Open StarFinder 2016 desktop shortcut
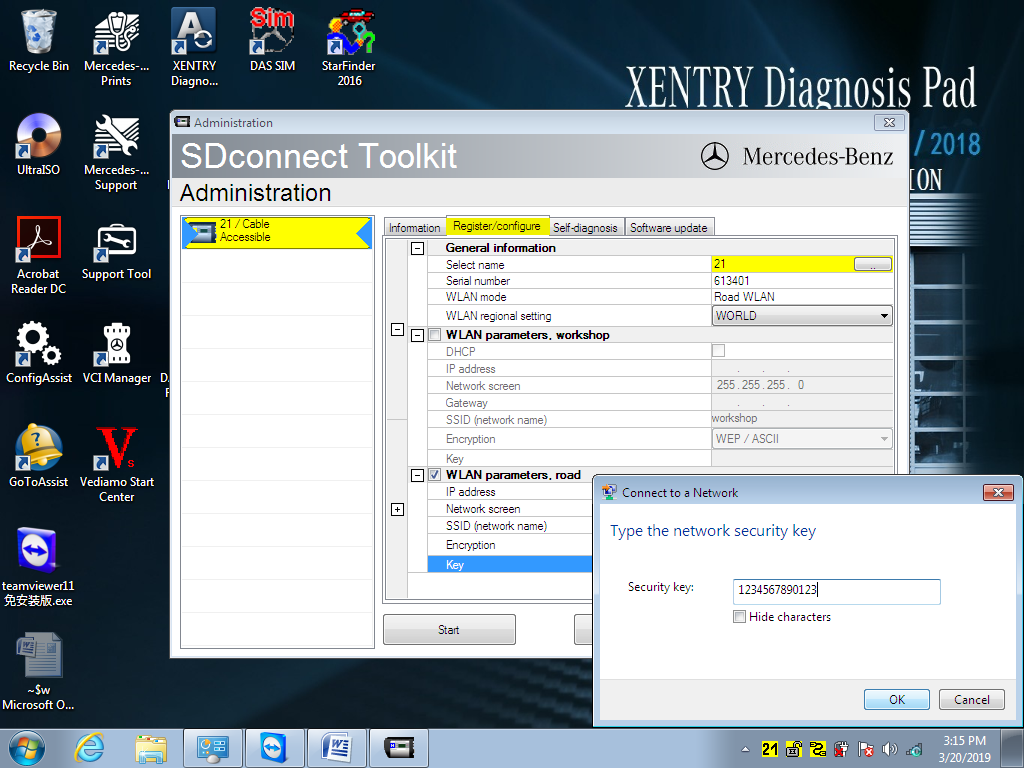1024x768 pixels. 349,48
